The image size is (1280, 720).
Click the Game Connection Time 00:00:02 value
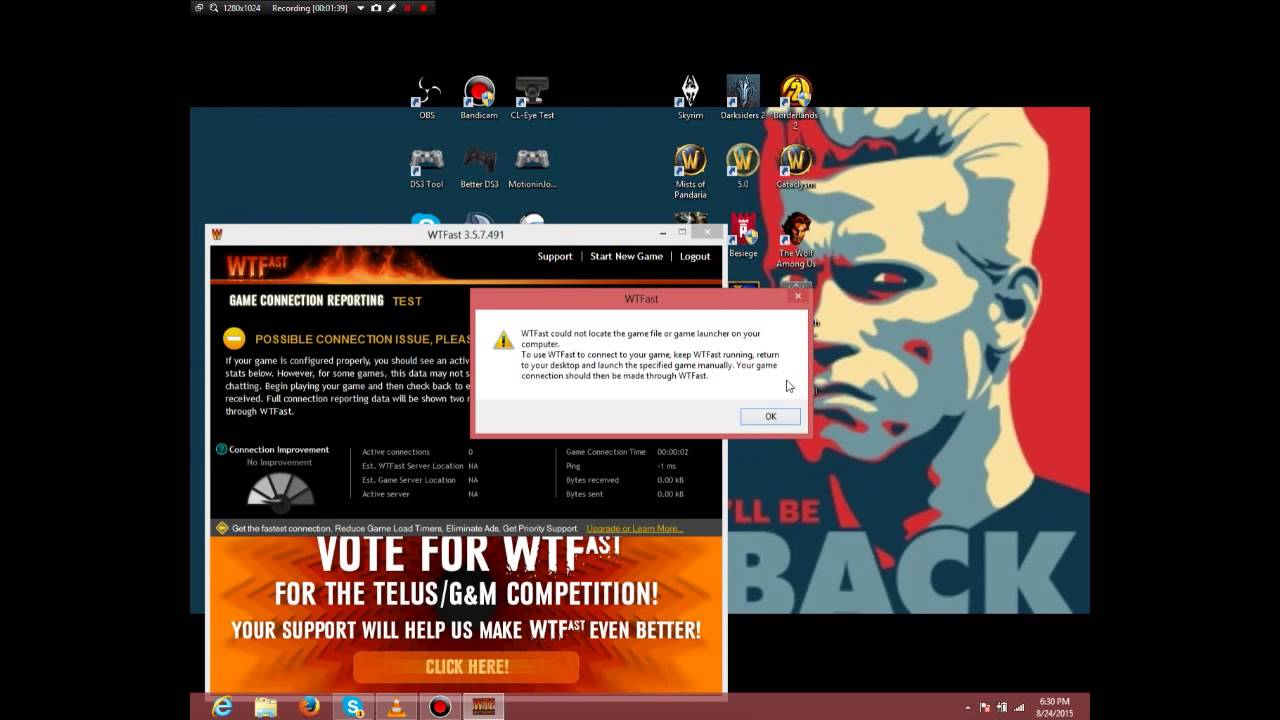672,452
